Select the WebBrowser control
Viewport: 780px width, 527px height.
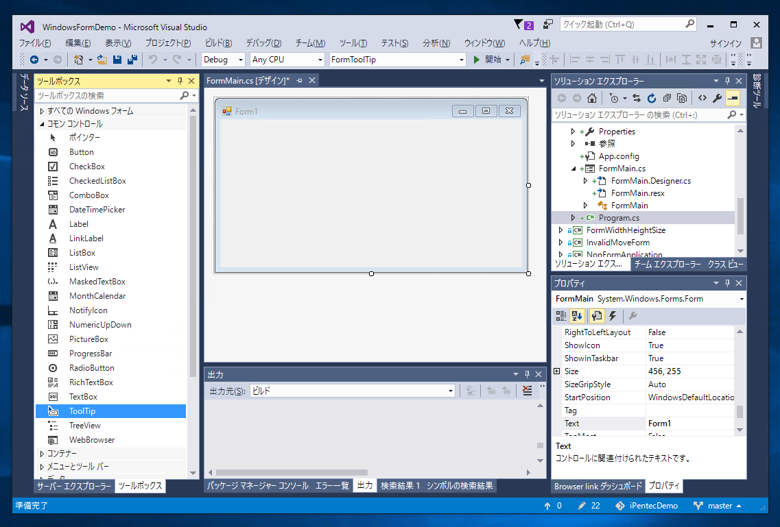(110, 440)
